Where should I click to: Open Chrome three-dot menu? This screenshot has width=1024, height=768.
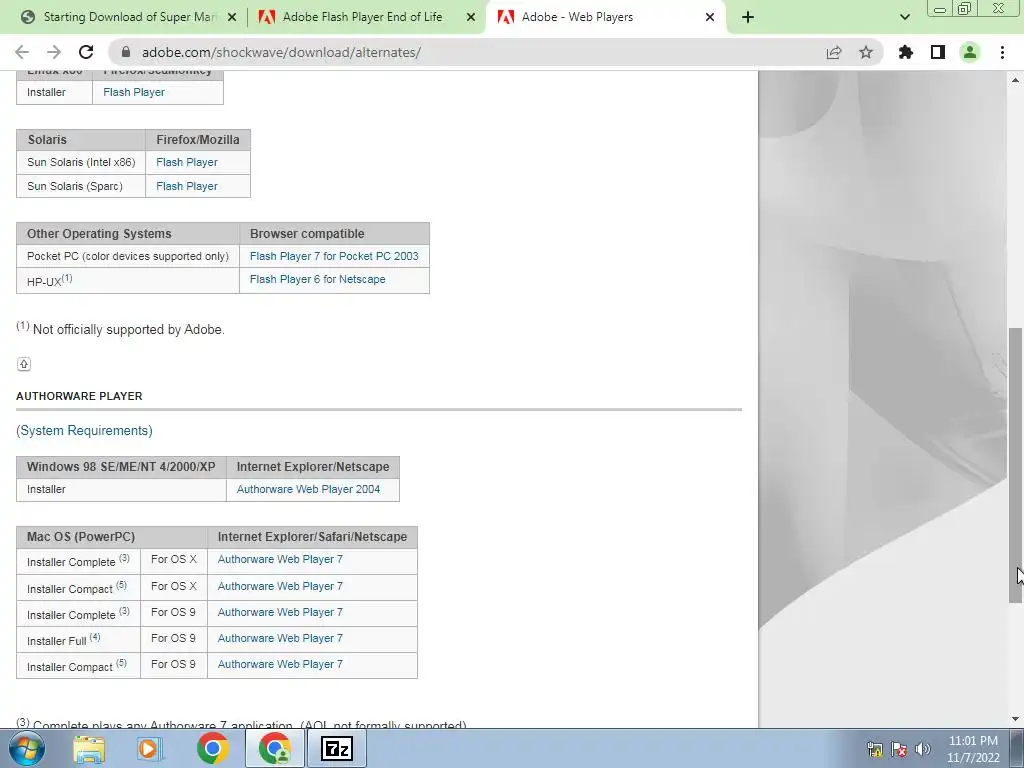coord(1002,52)
